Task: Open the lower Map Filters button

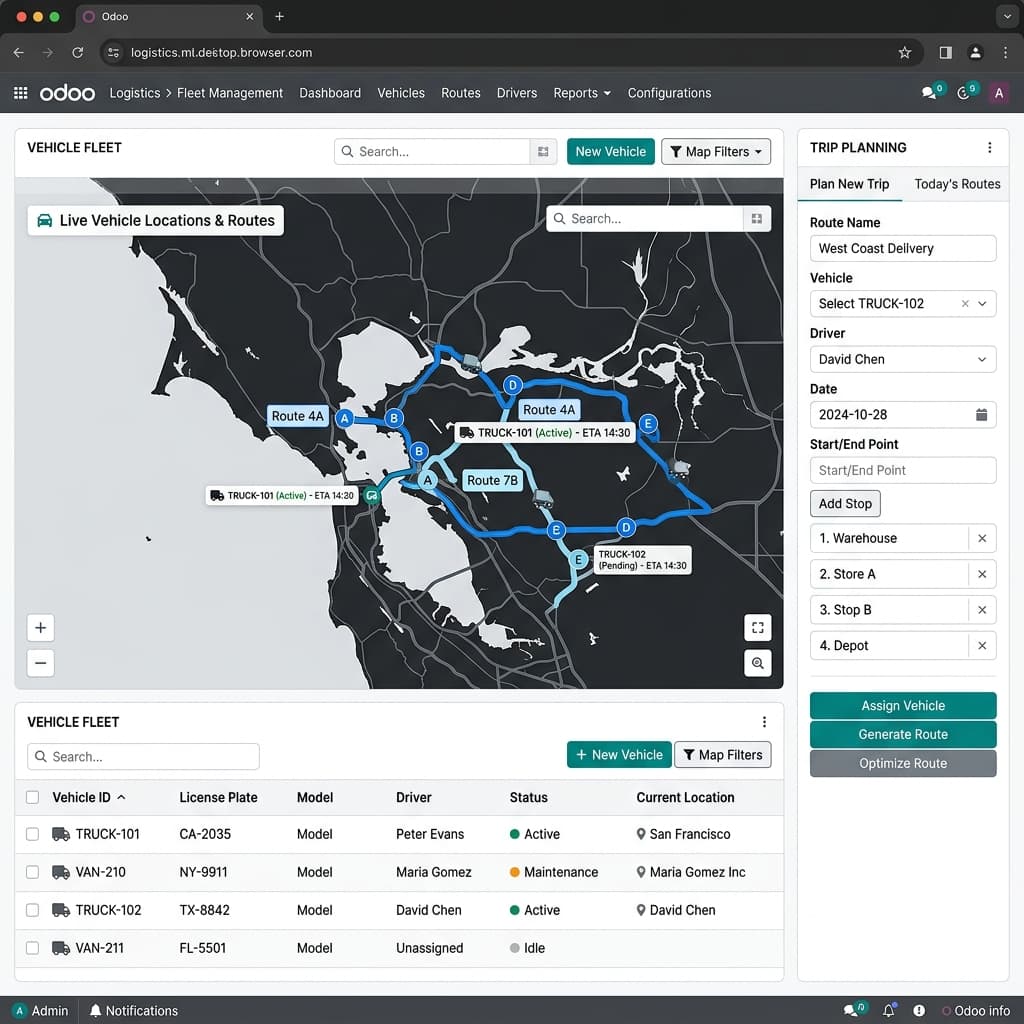Action: pyautogui.click(x=722, y=754)
